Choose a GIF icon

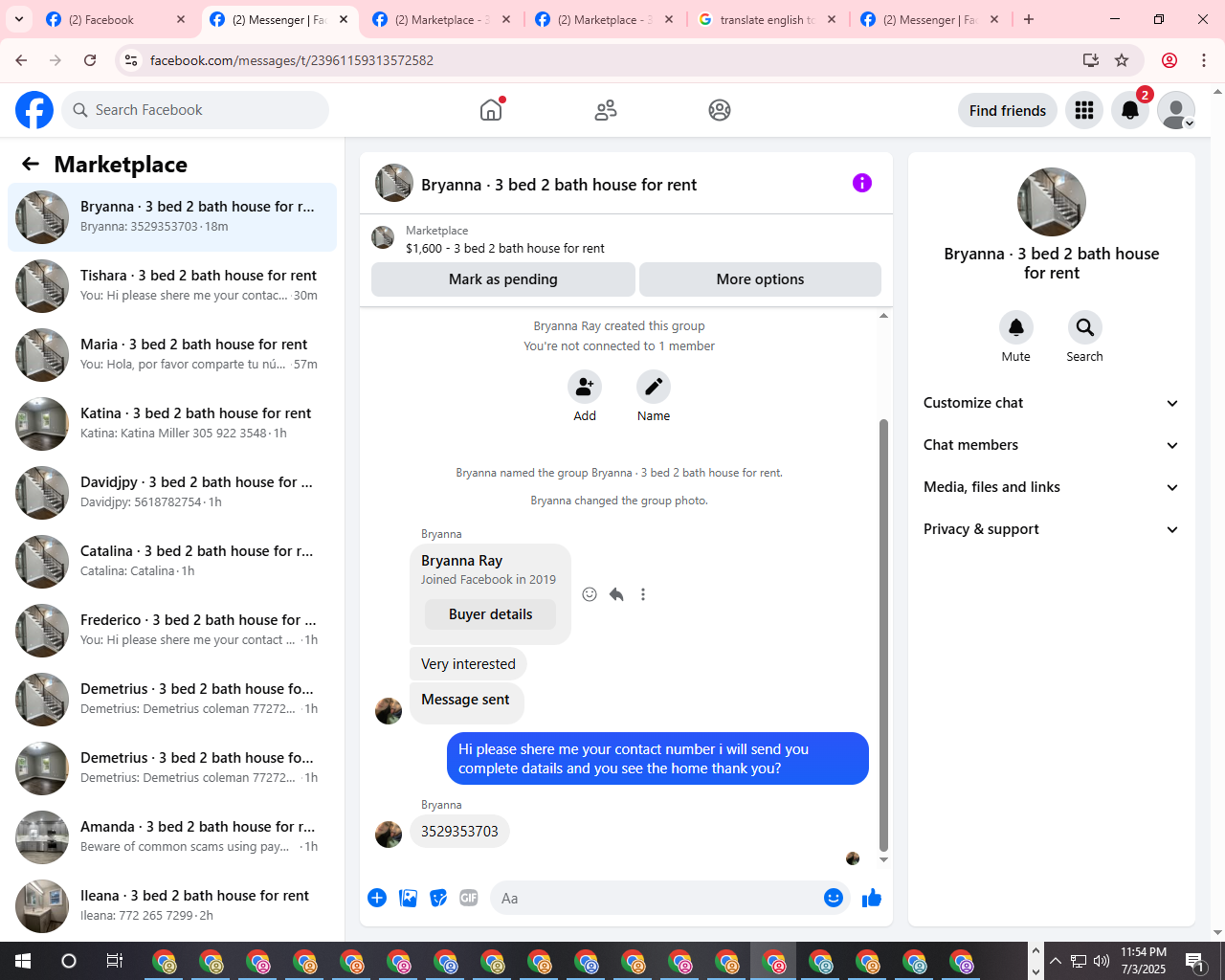point(469,898)
